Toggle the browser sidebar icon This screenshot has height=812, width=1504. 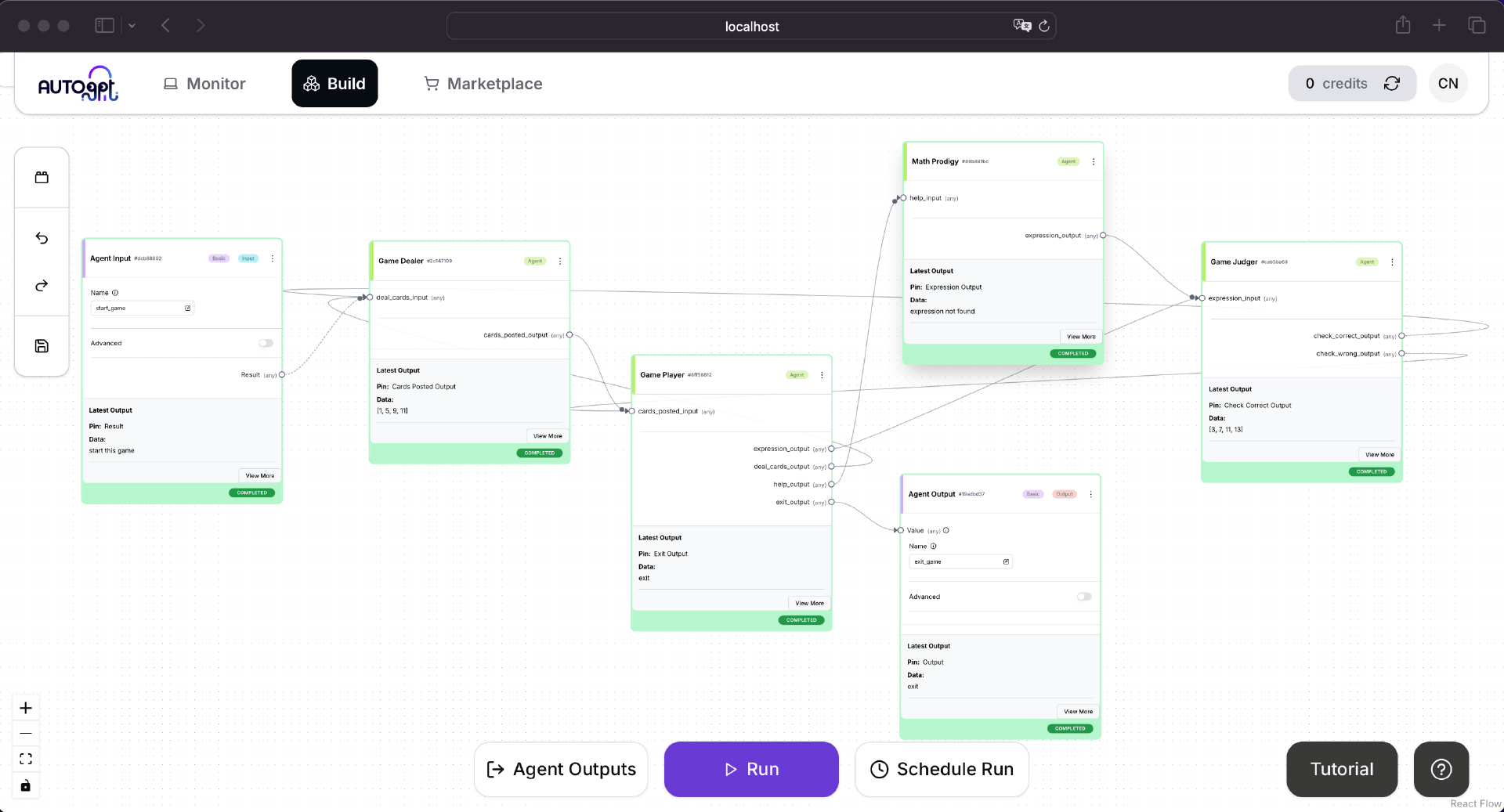[x=104, y=26]
